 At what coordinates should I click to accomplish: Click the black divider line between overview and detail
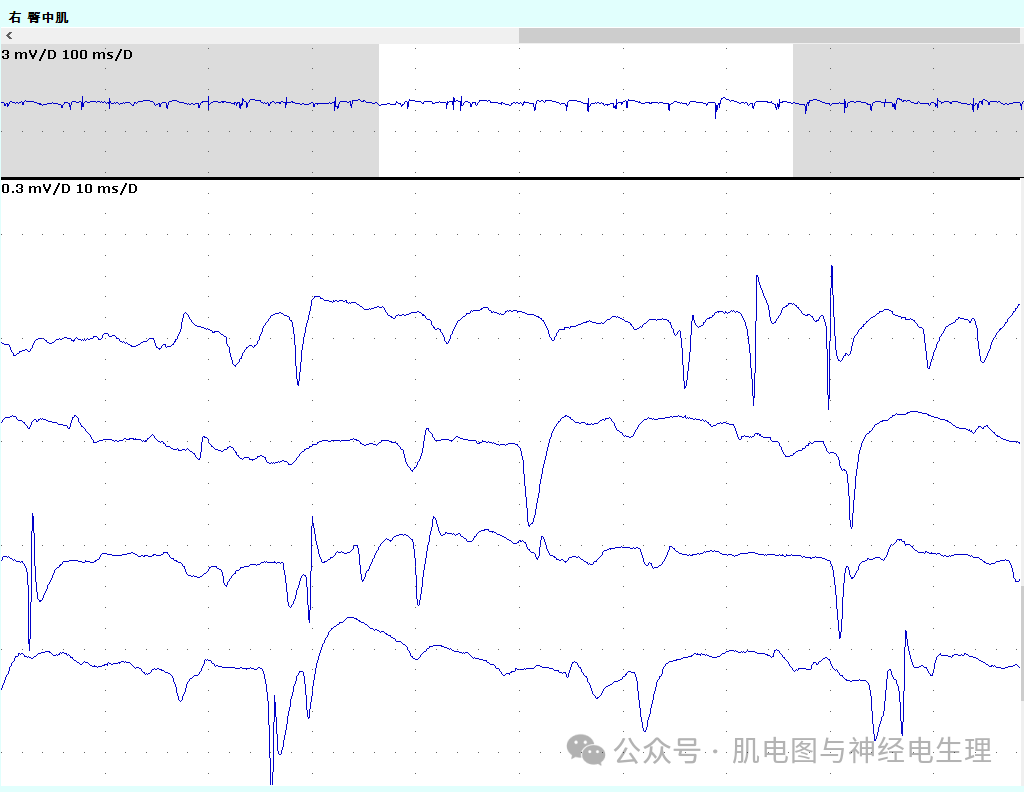point(512,178)
